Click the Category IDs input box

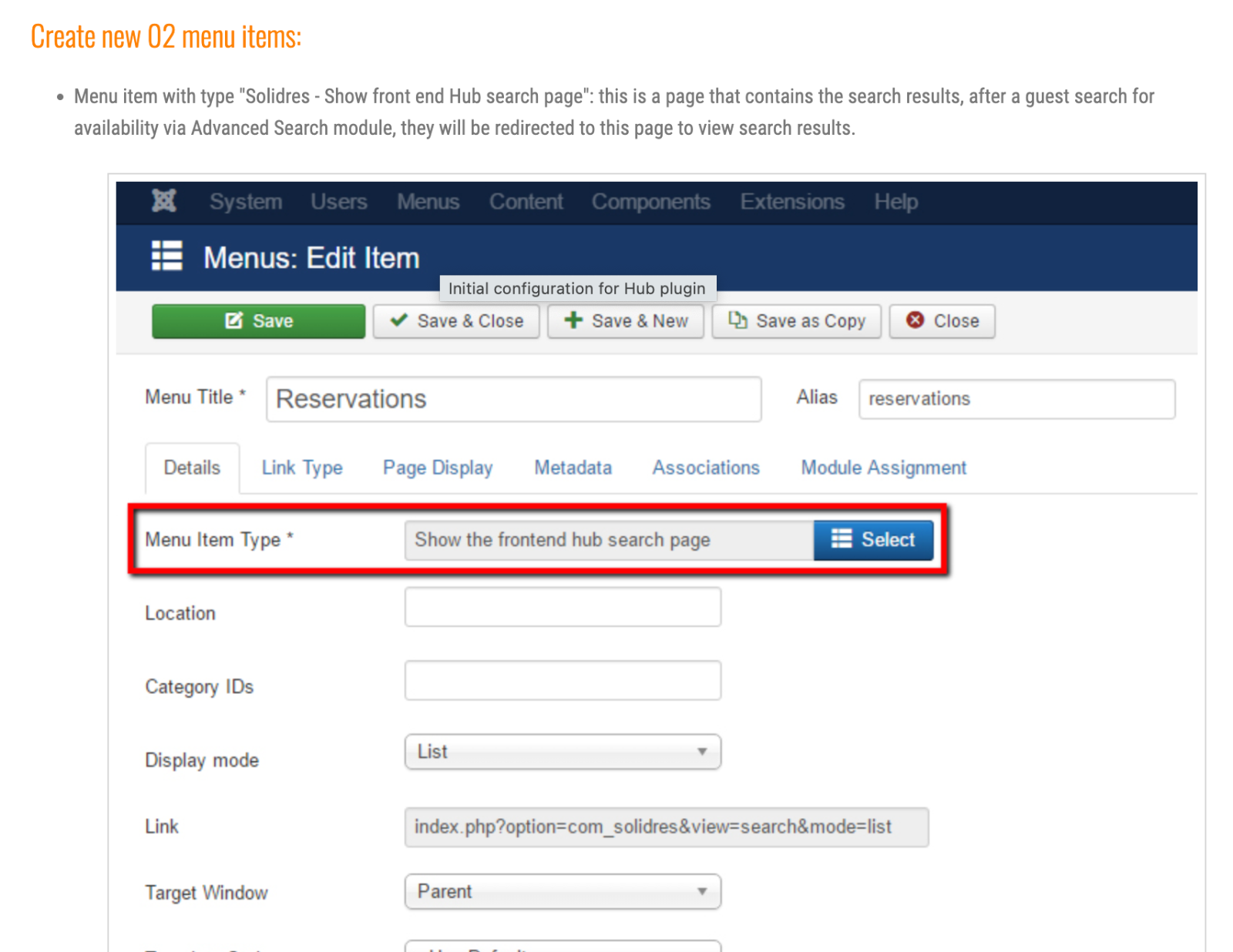563,681
